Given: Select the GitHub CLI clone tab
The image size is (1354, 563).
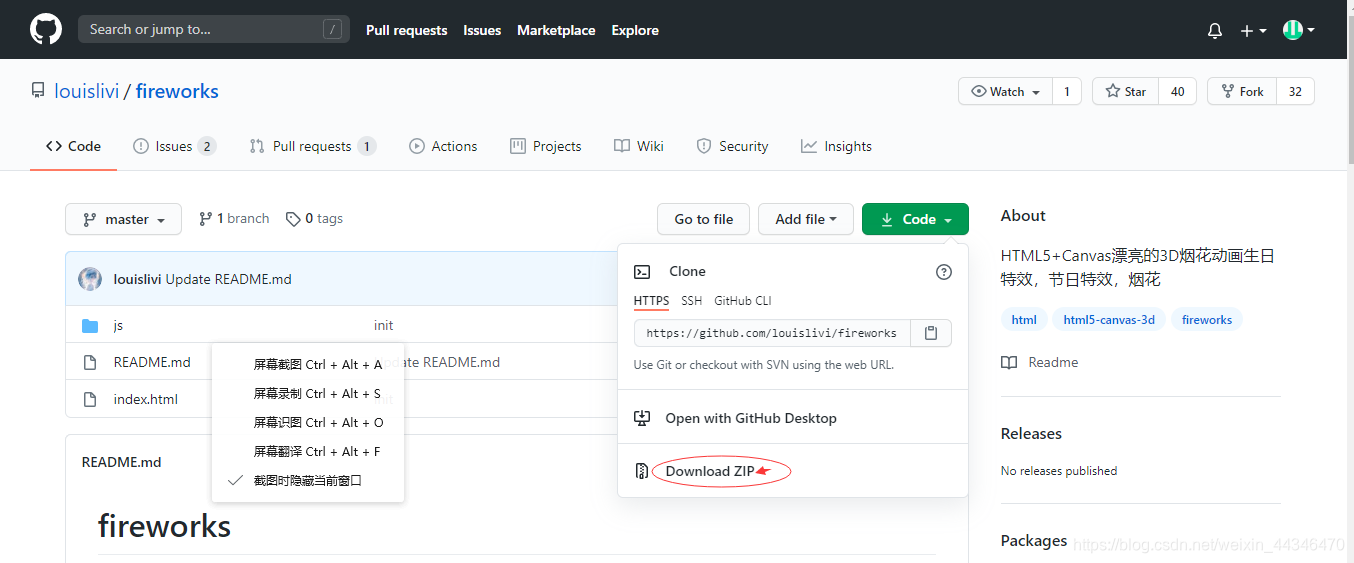Looking at the screenshot, I should pos(742,301).
